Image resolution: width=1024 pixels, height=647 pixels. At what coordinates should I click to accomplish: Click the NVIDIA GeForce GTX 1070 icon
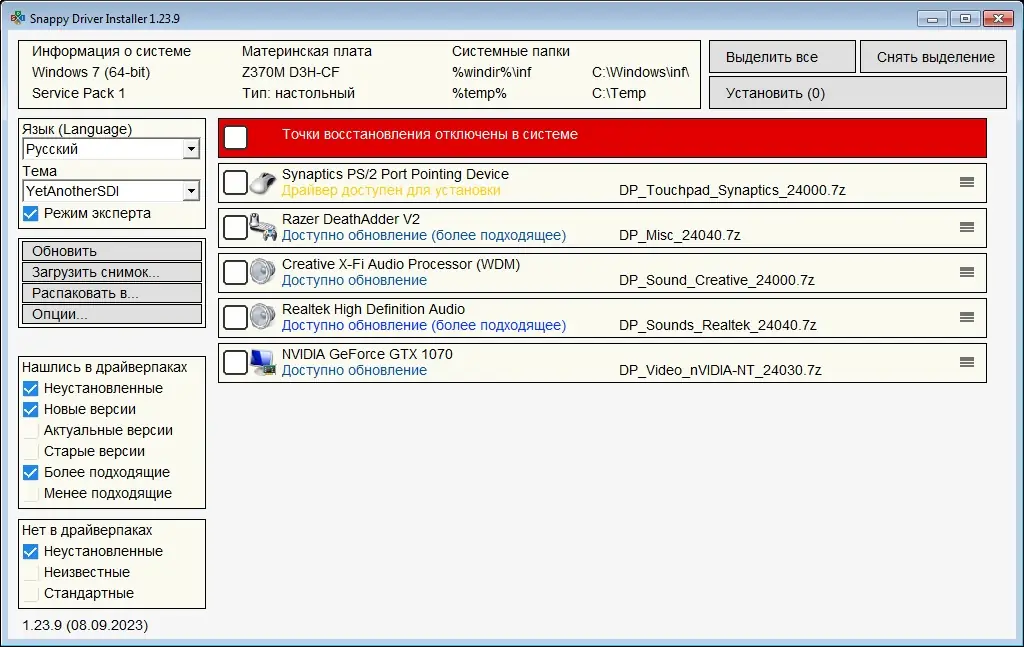(261, 362)
